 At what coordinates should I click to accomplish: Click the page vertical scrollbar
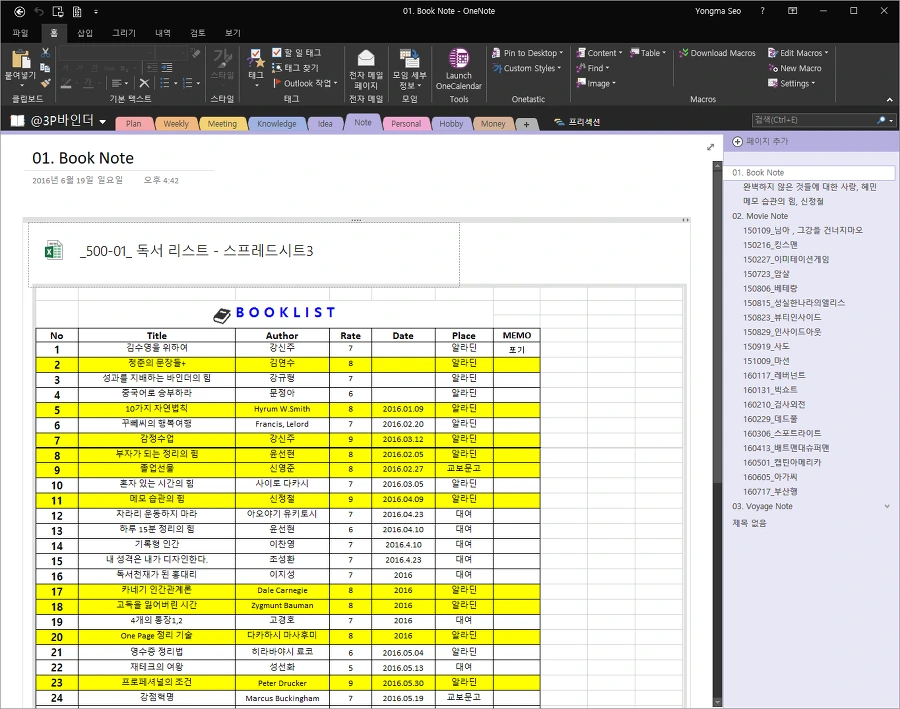(x=717, y=435)
